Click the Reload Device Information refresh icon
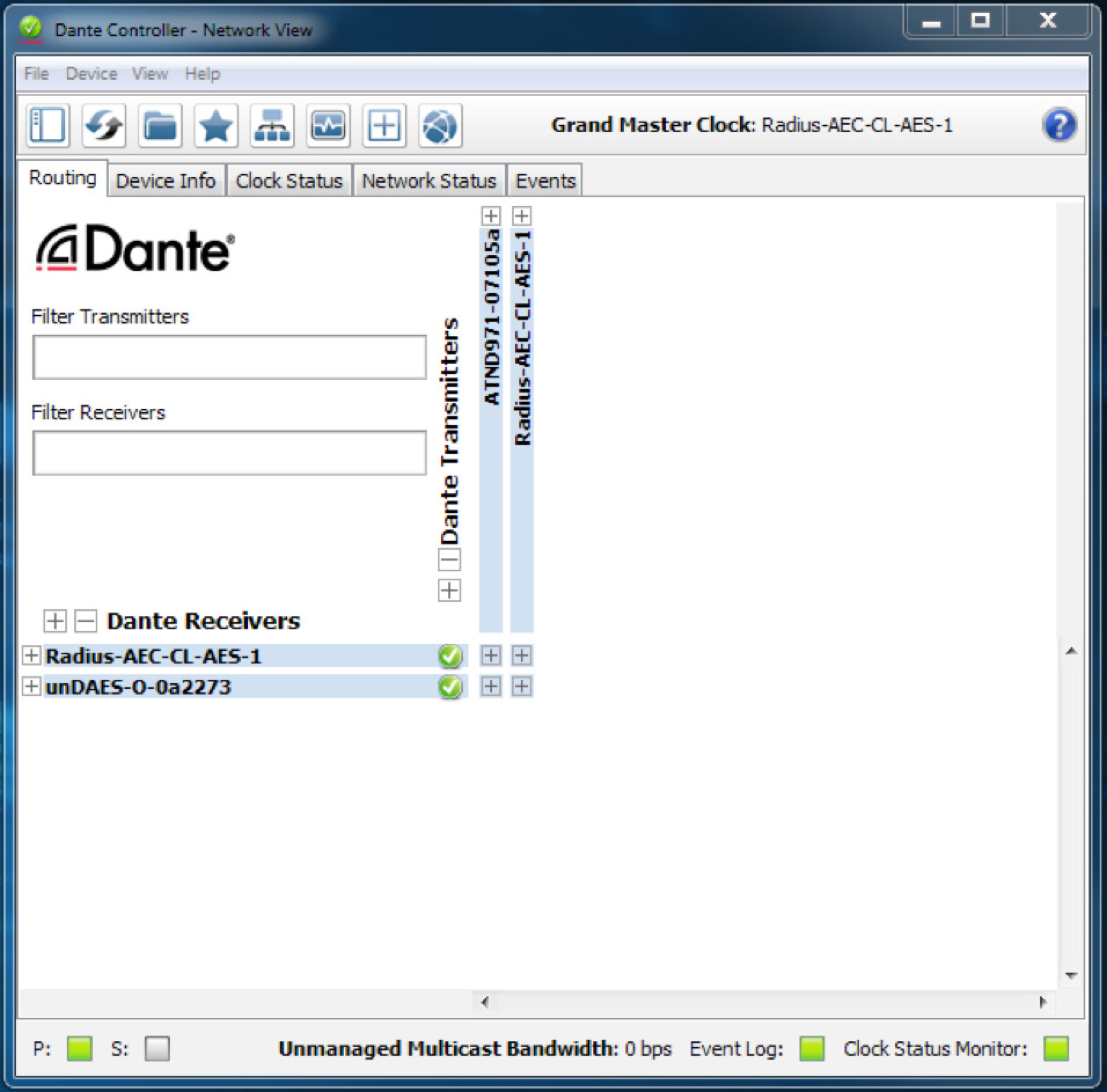The width and height of the screenshot is (1107, 1092). point(104,125)
